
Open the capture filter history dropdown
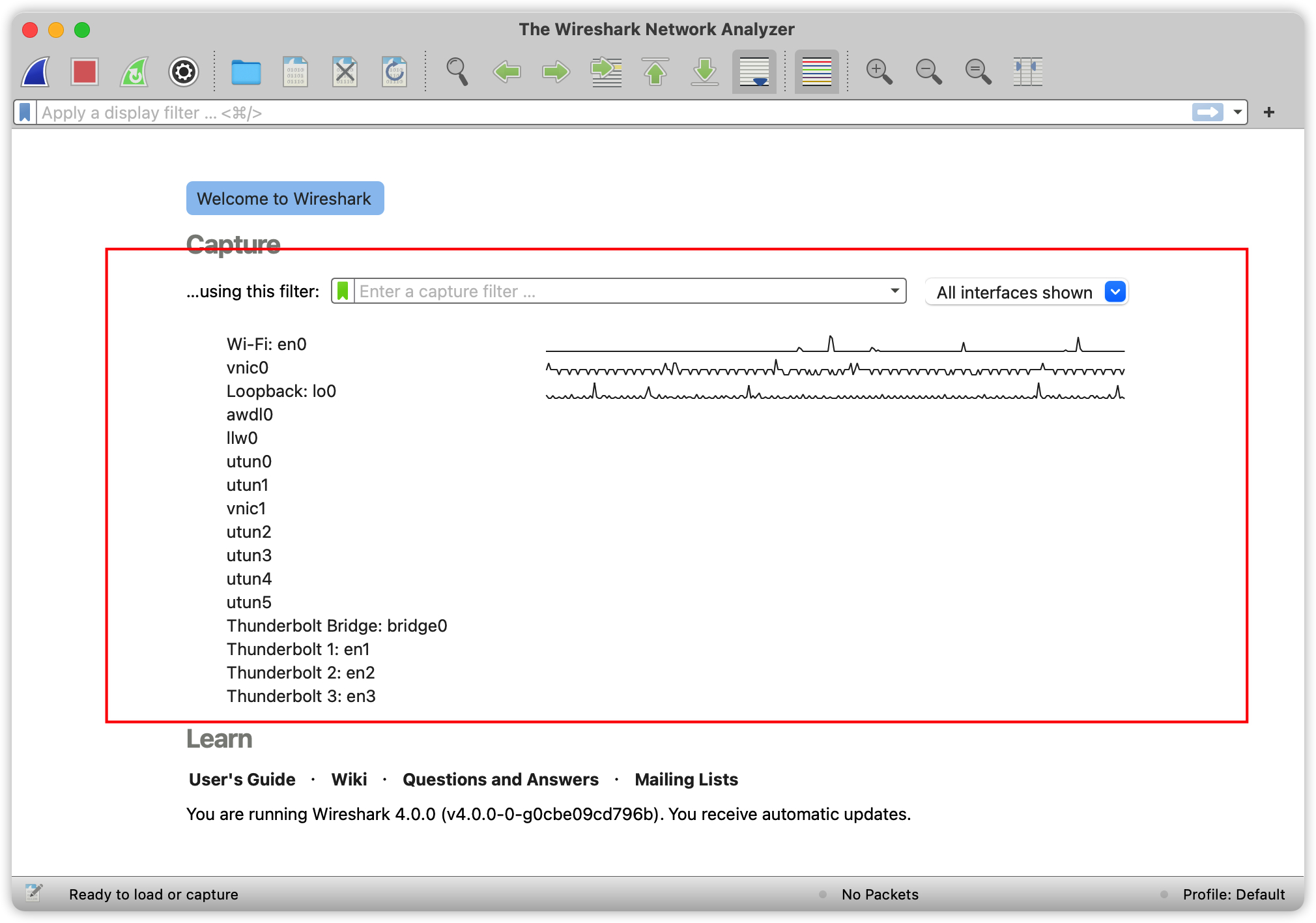[894, 291]
